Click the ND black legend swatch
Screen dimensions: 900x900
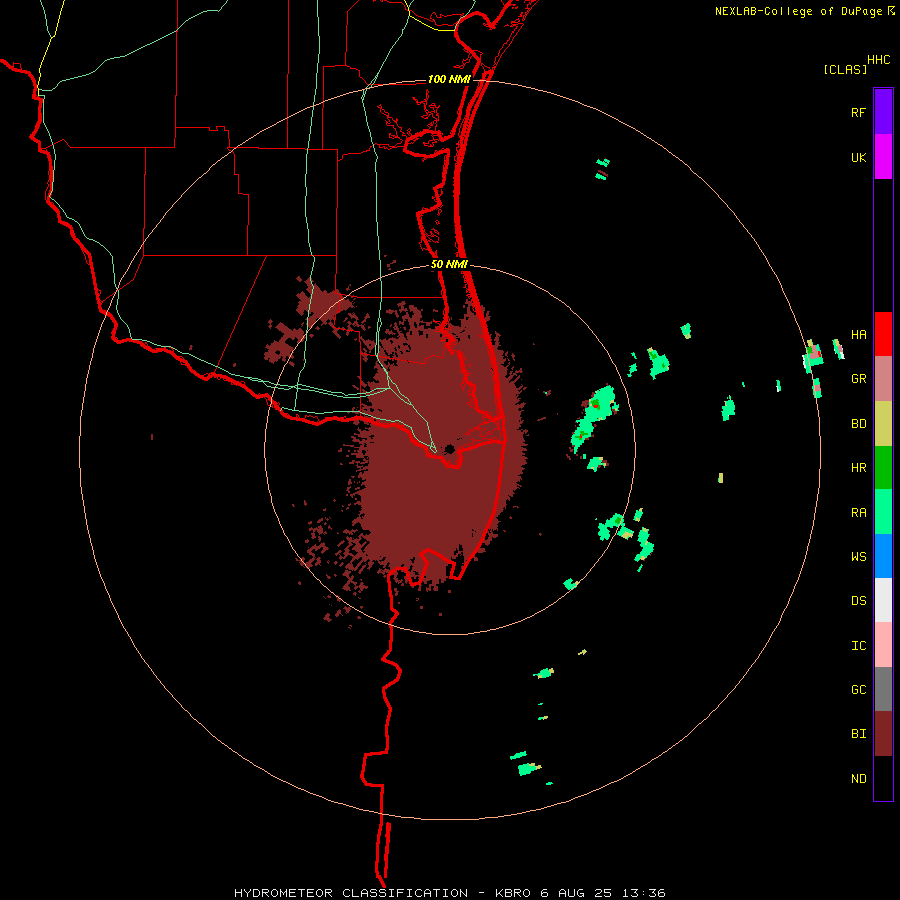click(x=883, y=778)
